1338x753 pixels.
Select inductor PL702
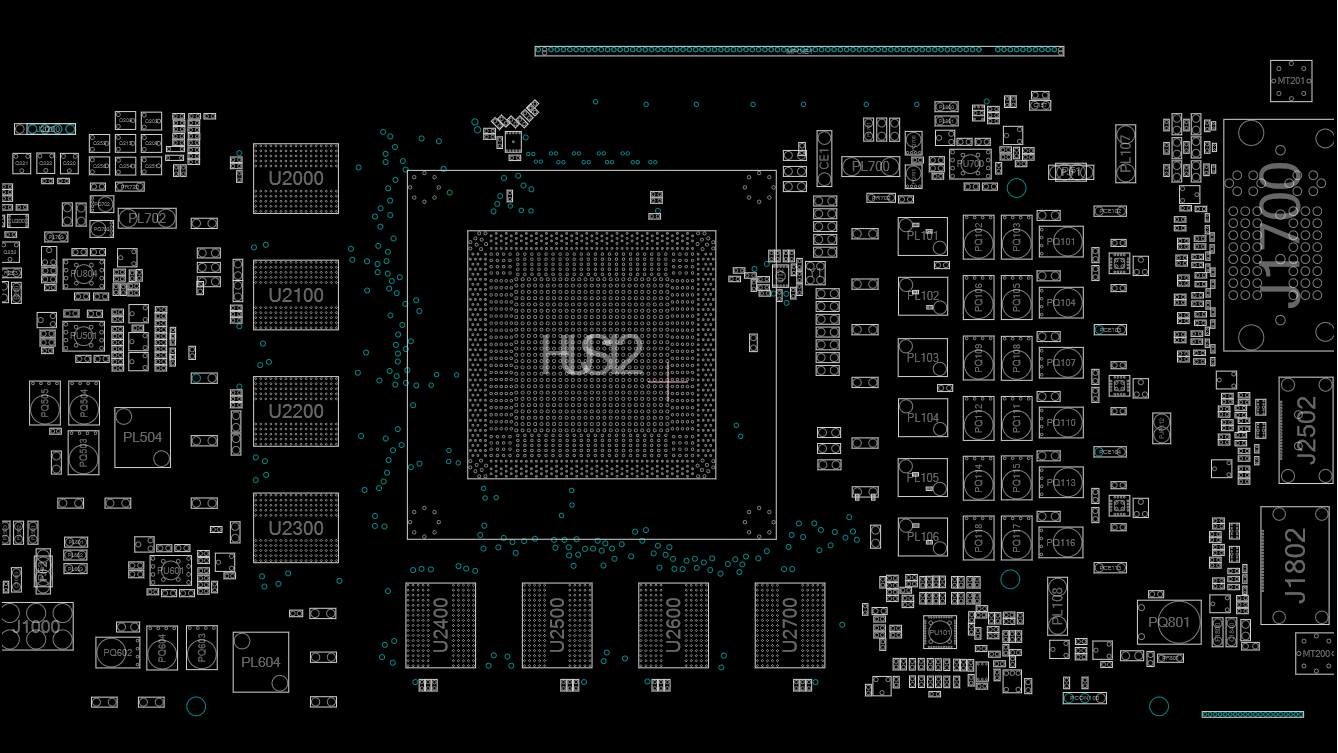pos(147,218)
